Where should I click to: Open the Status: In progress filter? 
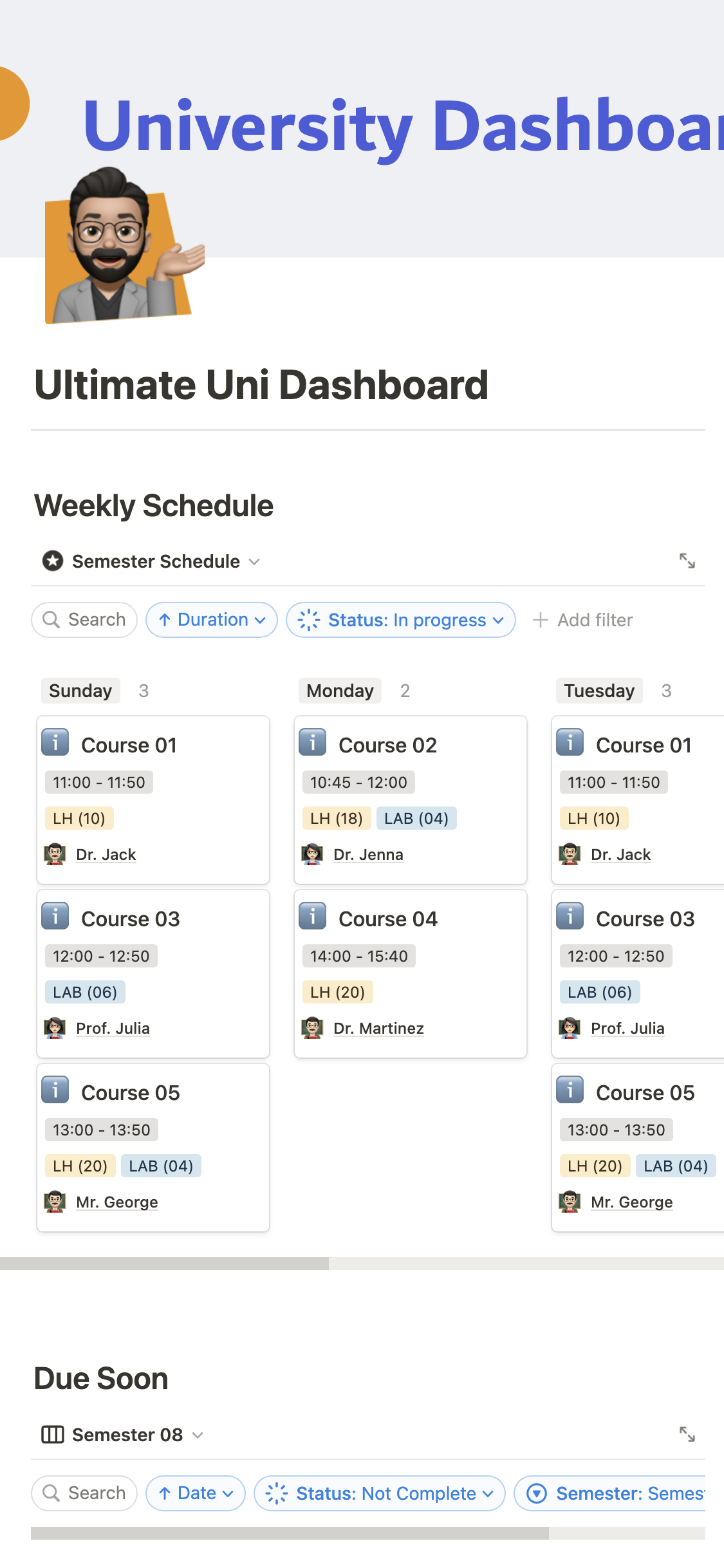pyautogui.click(x=400, y=620)
